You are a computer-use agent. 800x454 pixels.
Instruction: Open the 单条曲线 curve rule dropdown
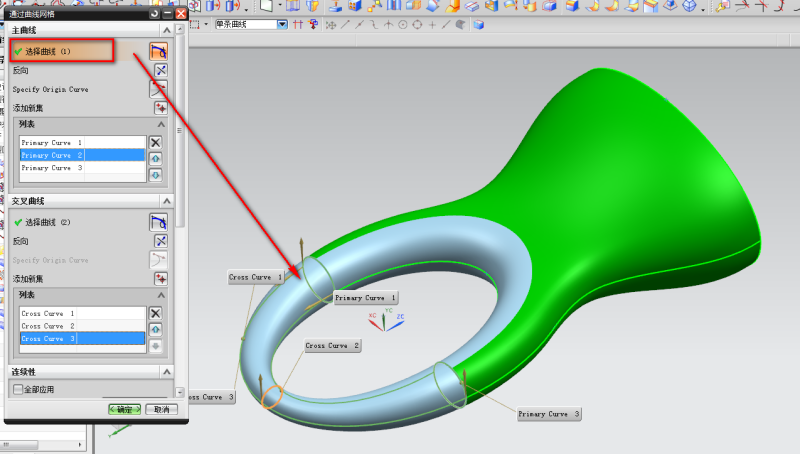point(282,24)
